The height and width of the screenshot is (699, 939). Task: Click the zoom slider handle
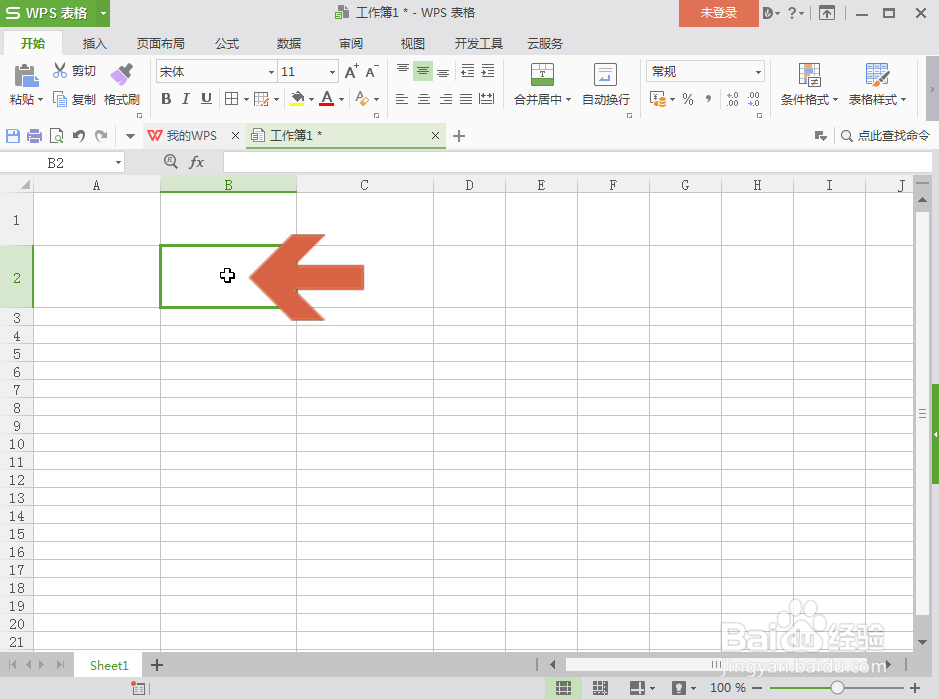click(x=837, y=688)
